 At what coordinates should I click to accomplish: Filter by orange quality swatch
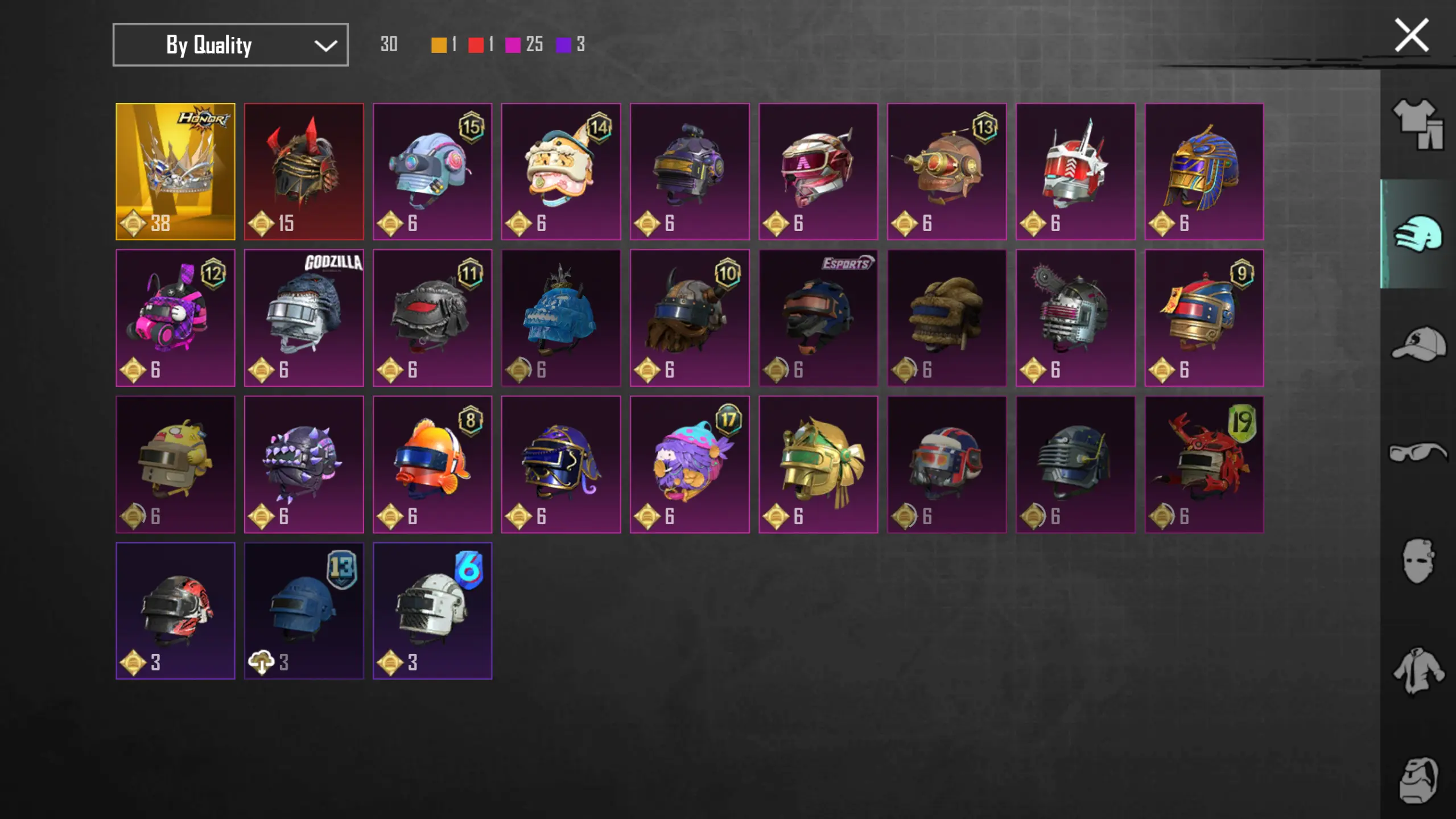pos(439,45)
